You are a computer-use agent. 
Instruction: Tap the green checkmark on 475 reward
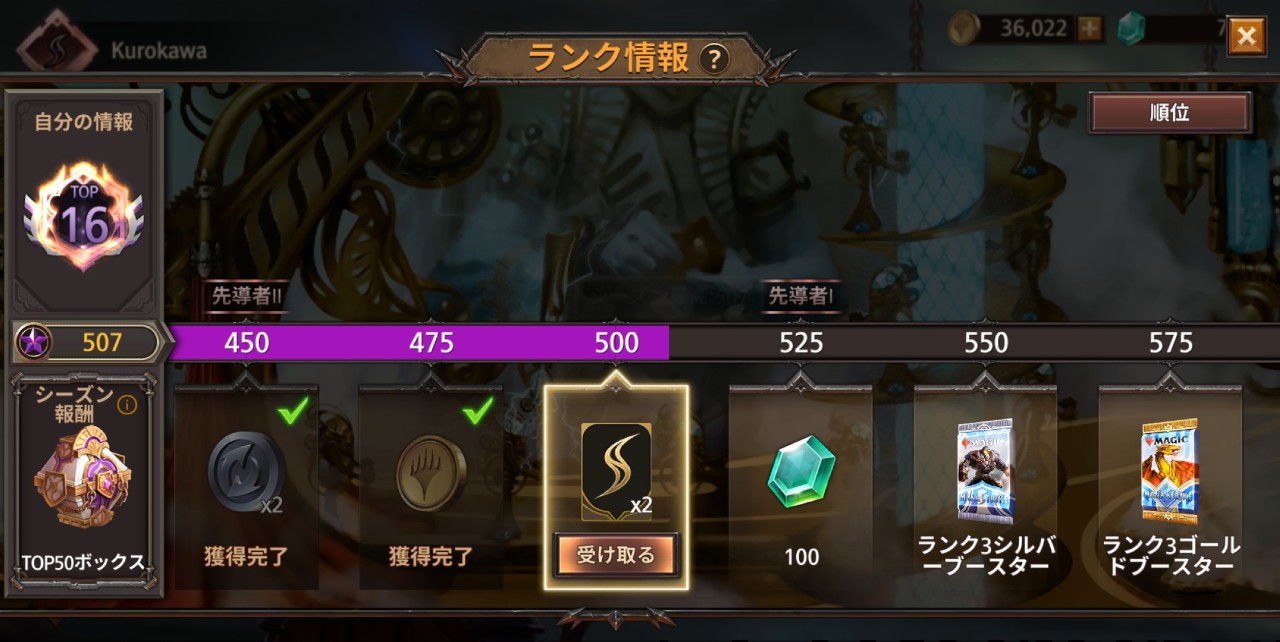(477, 411)
